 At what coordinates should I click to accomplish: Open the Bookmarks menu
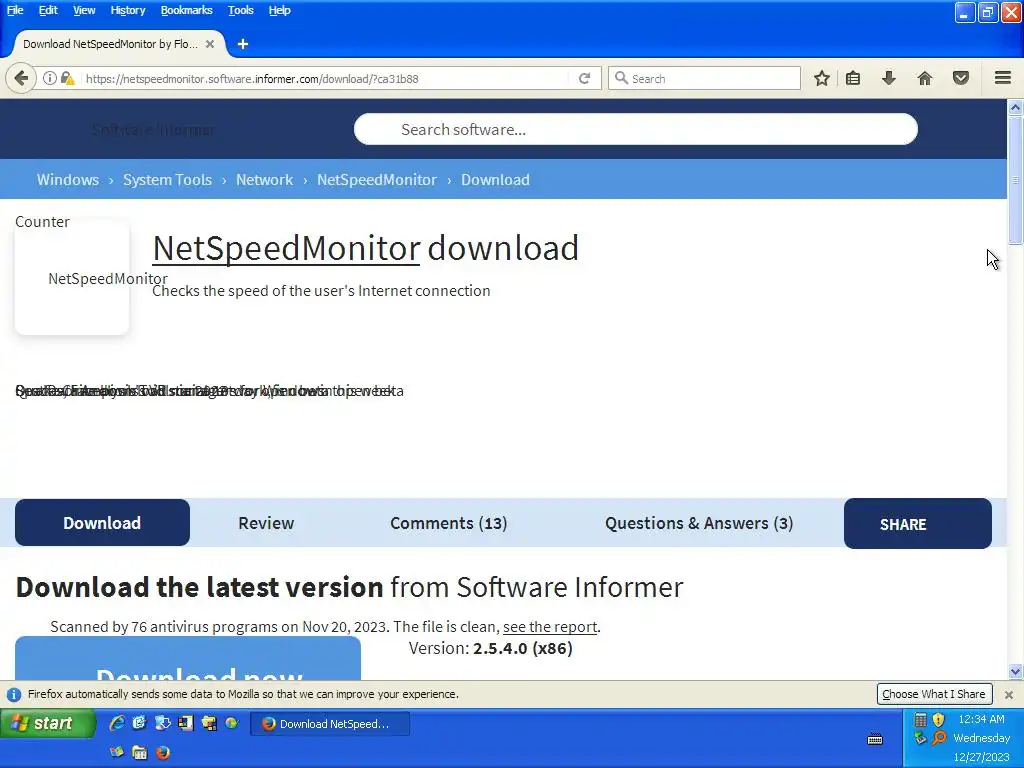[187, 10]
